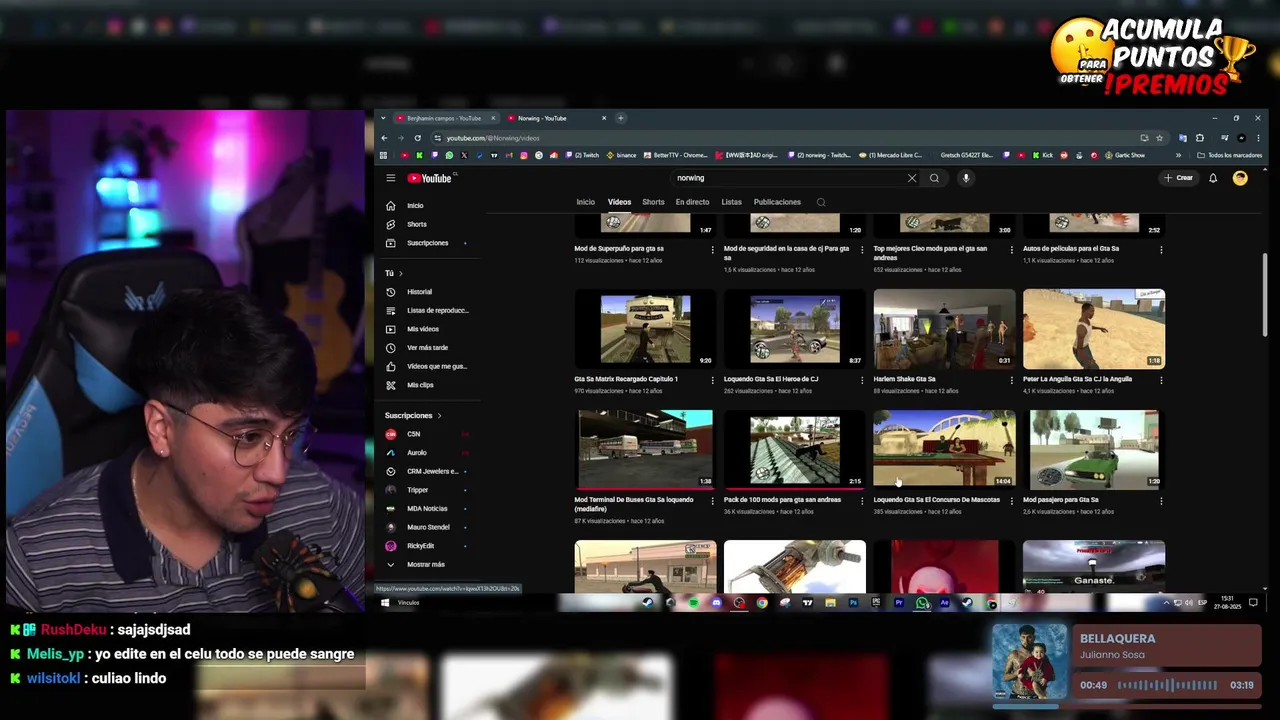The width and height of the screenshot is (1280, 720).
Task: Open After Effects from the Windows taskbar
Action: point(944,603)
